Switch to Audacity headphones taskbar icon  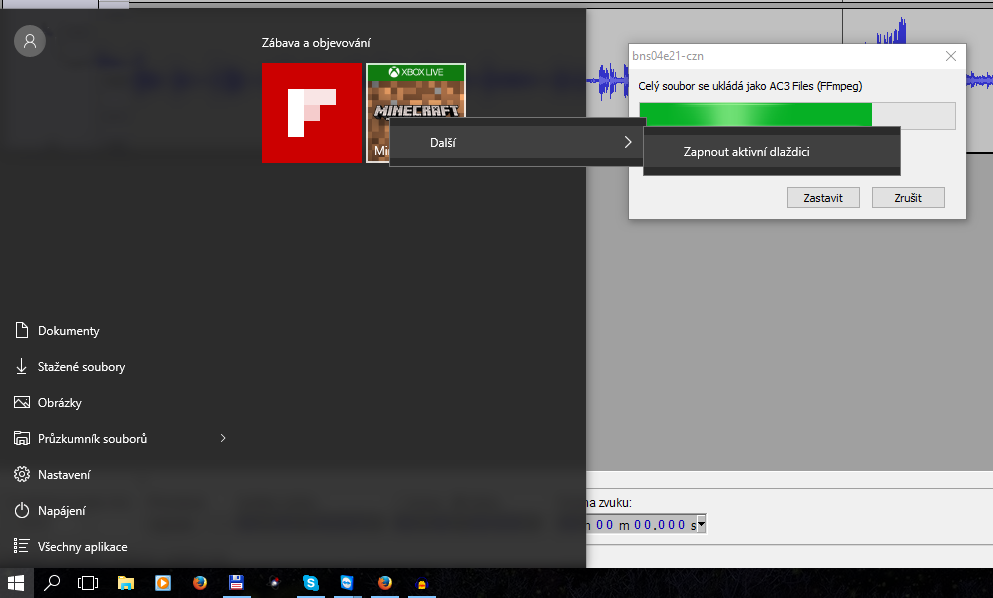421,583
